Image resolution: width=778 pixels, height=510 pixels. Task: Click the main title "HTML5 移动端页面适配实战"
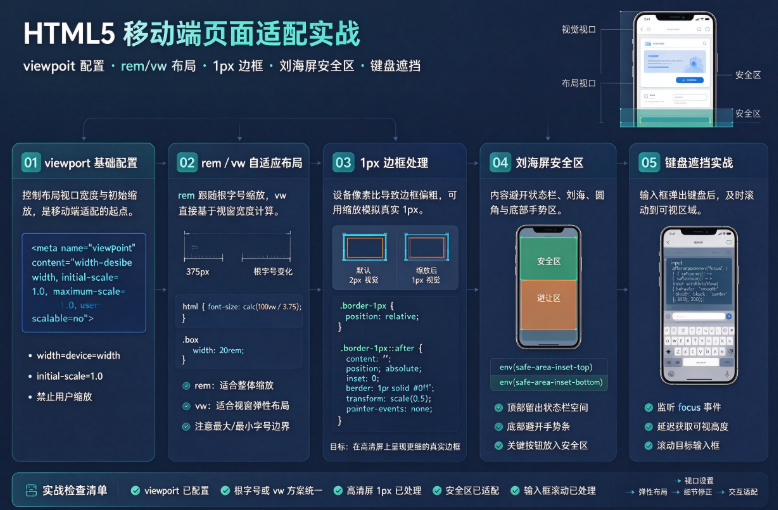click(x=192, y=34)
